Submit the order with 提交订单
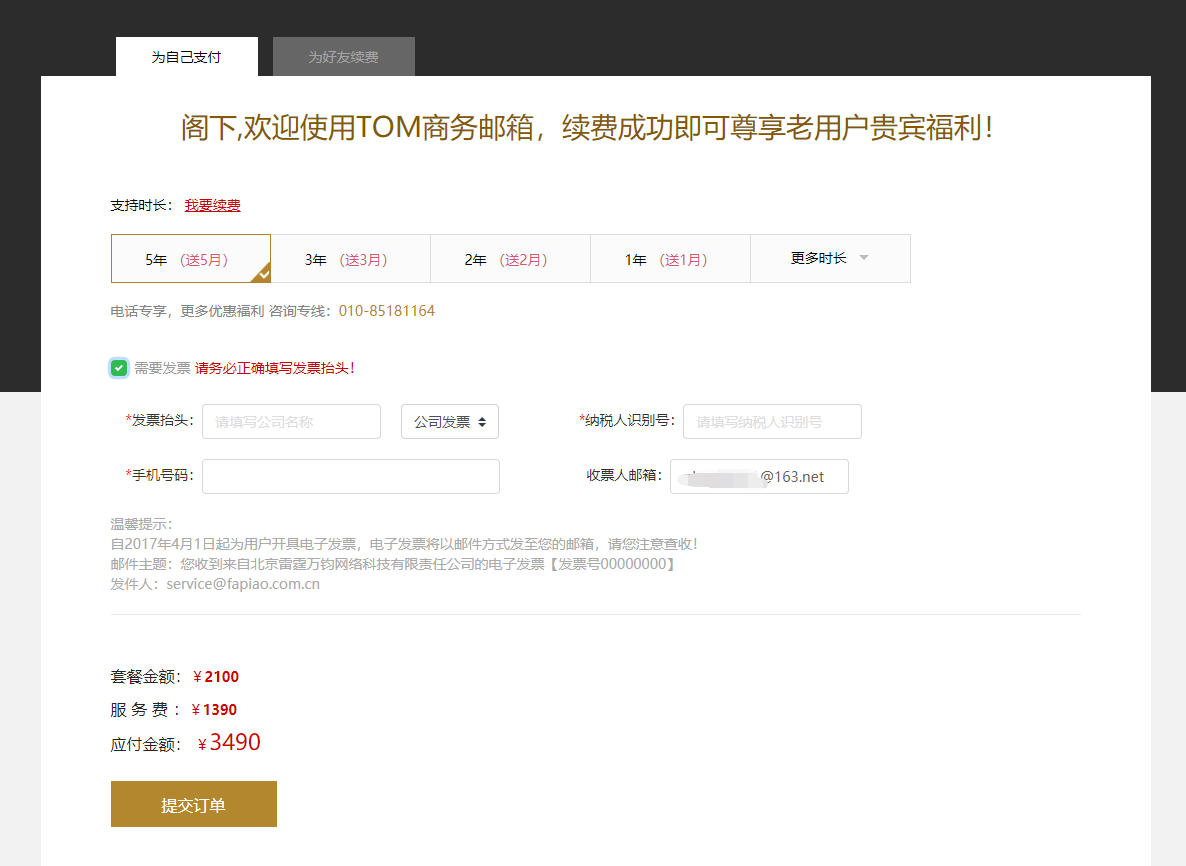 pos(194,804)
